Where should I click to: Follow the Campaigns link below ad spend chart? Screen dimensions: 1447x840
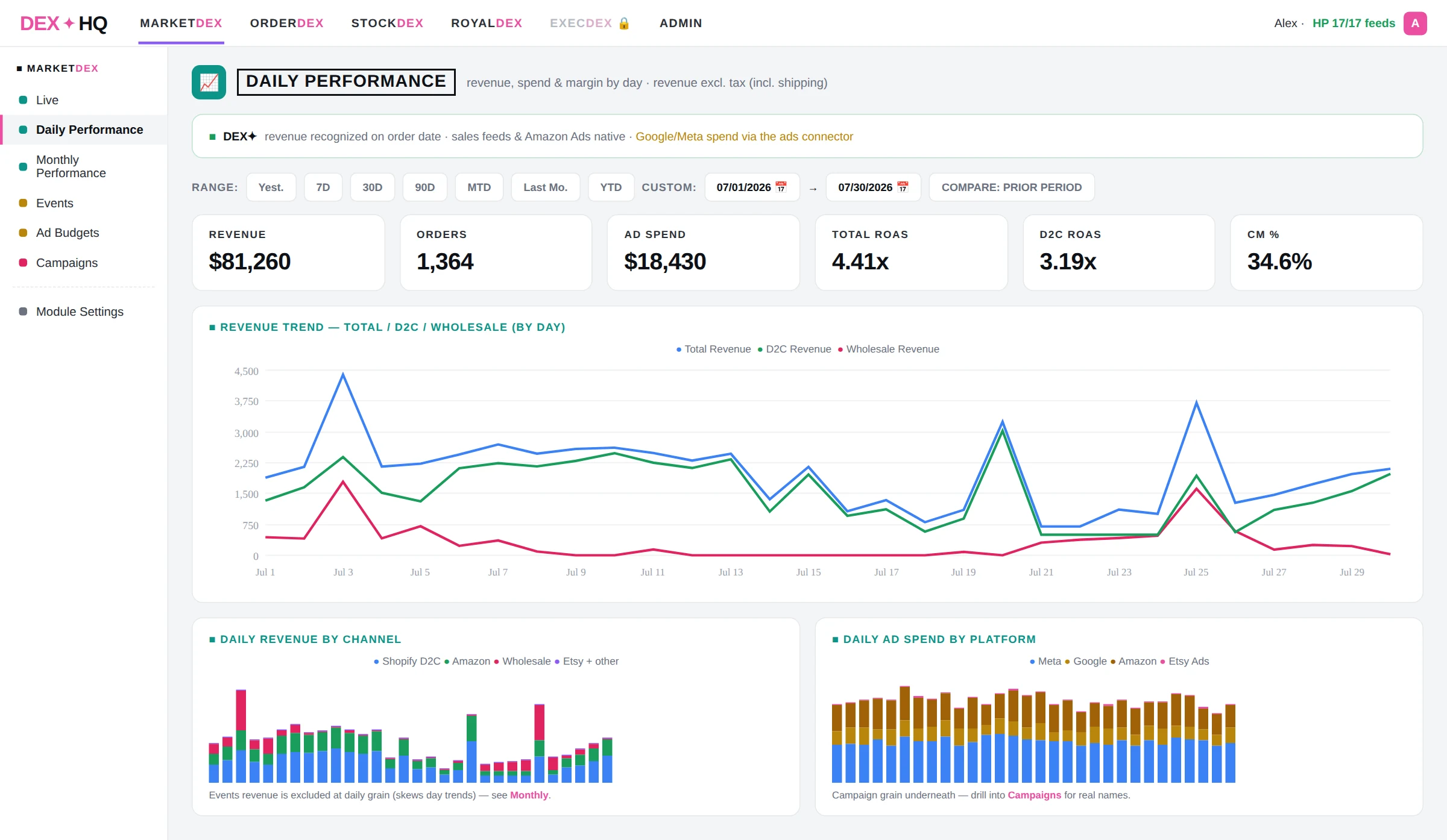tap(1034, 795)
